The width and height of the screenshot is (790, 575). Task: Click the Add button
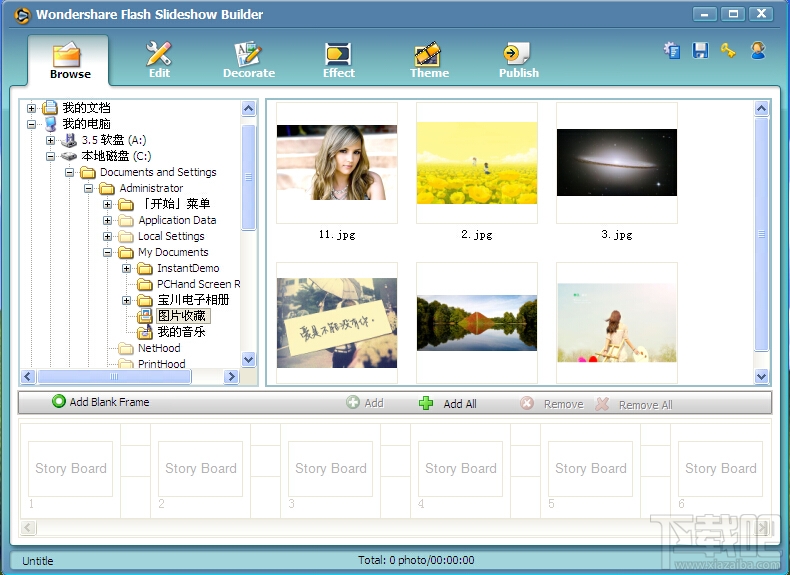click(365, 403)
